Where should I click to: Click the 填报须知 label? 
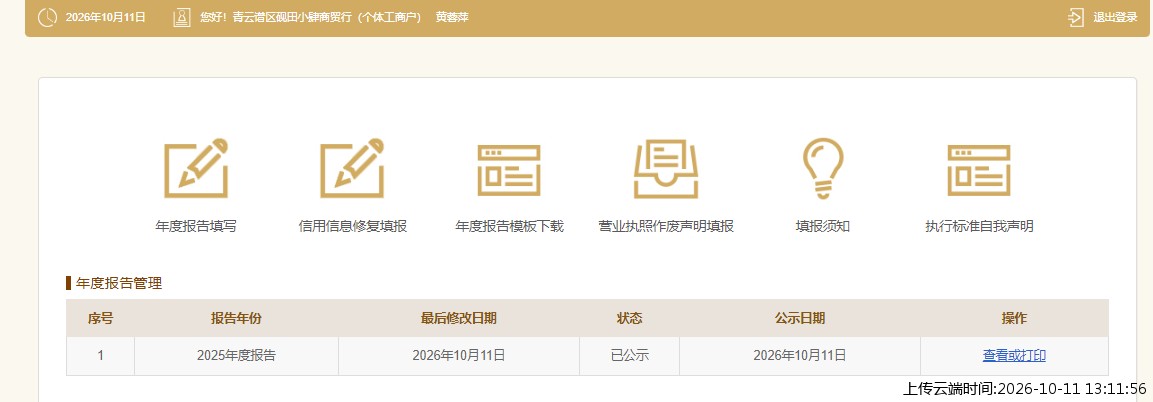coord(822,226)
